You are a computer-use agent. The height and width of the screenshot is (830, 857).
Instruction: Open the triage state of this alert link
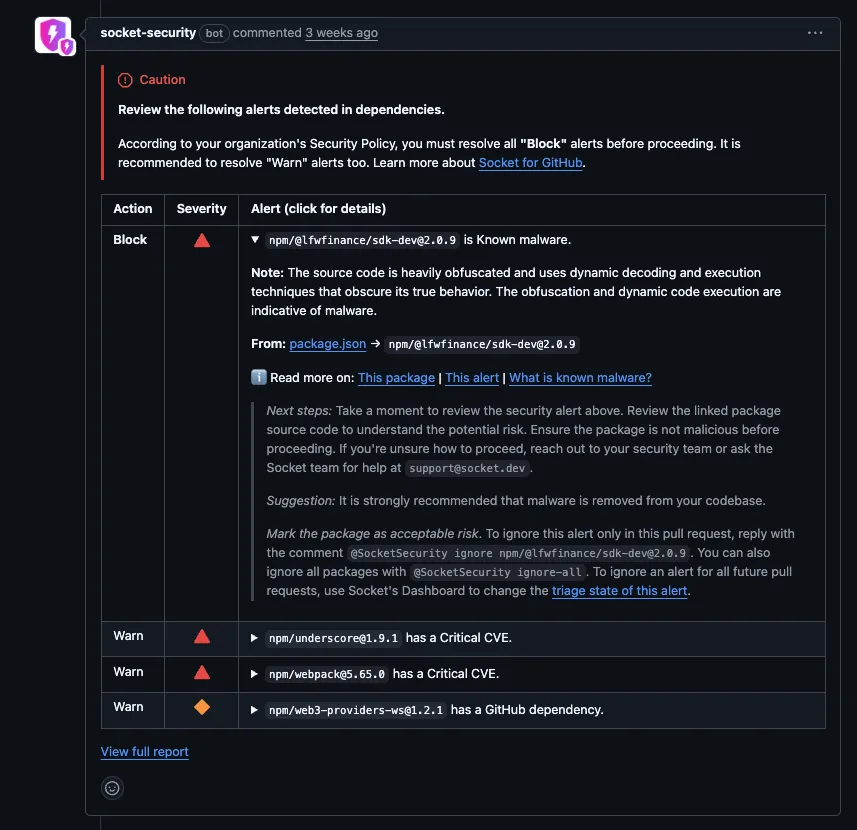(619, 590)
